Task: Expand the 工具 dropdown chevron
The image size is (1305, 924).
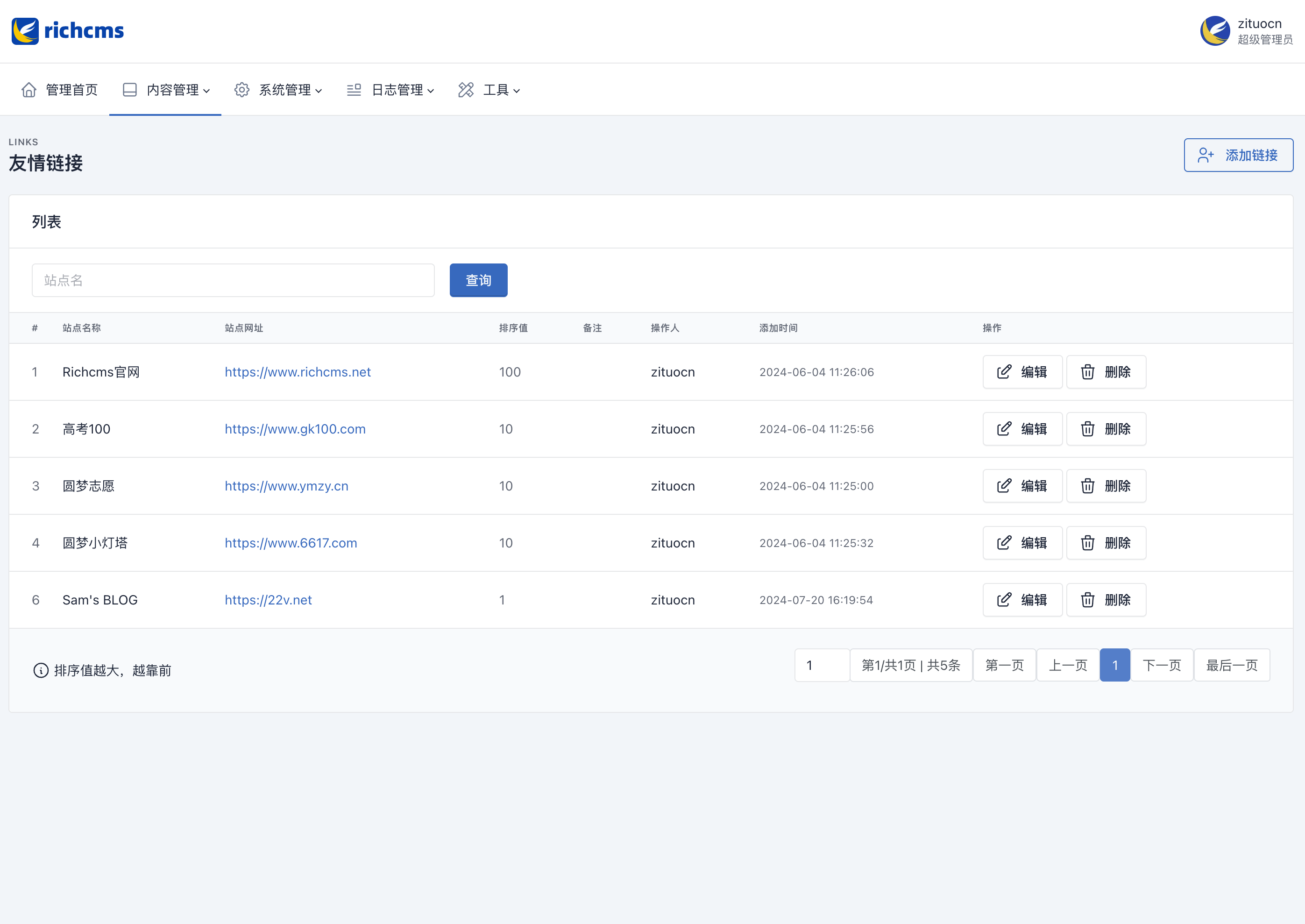Action: point(517,91)
